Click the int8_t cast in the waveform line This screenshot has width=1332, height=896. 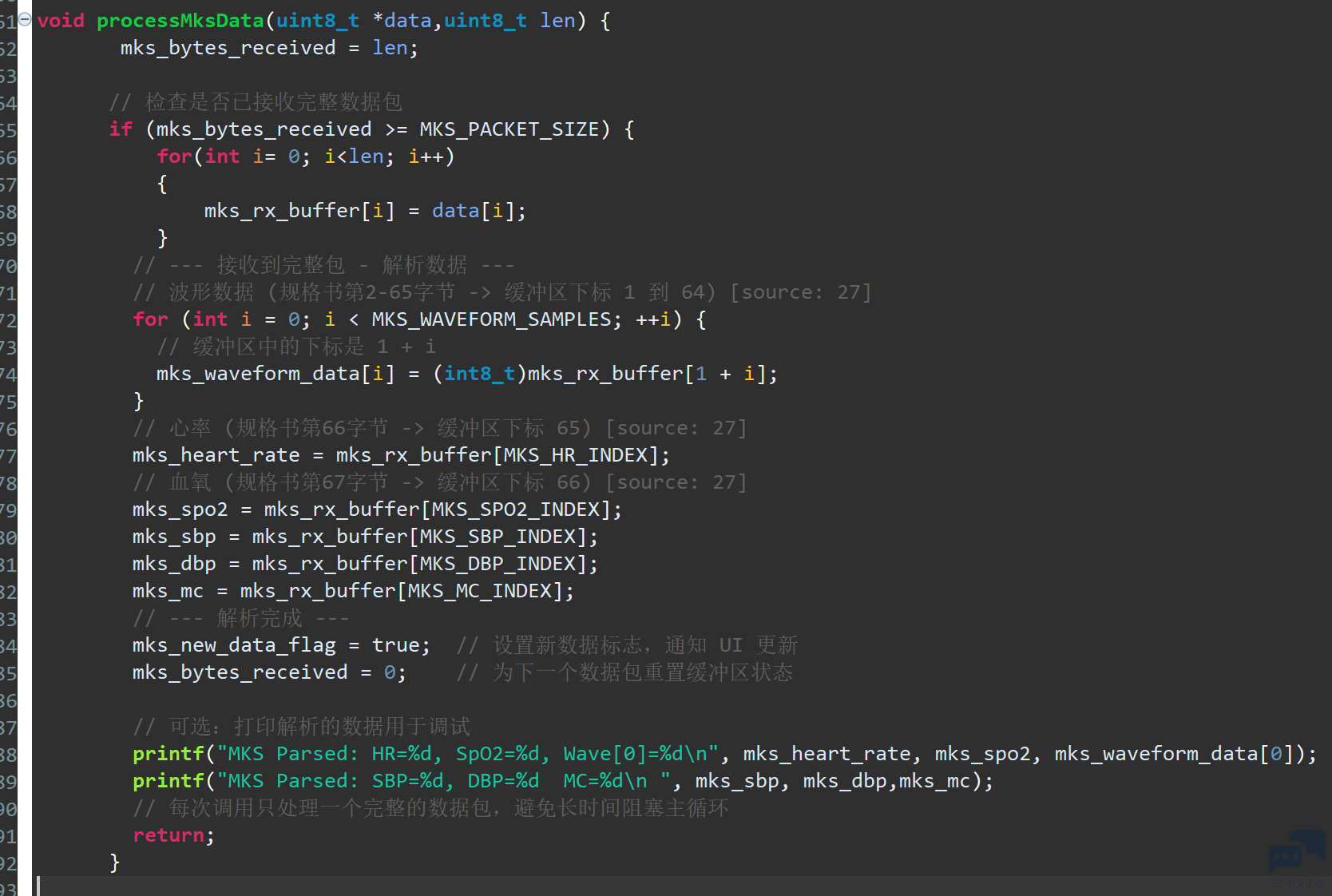(x=479, y=374)
